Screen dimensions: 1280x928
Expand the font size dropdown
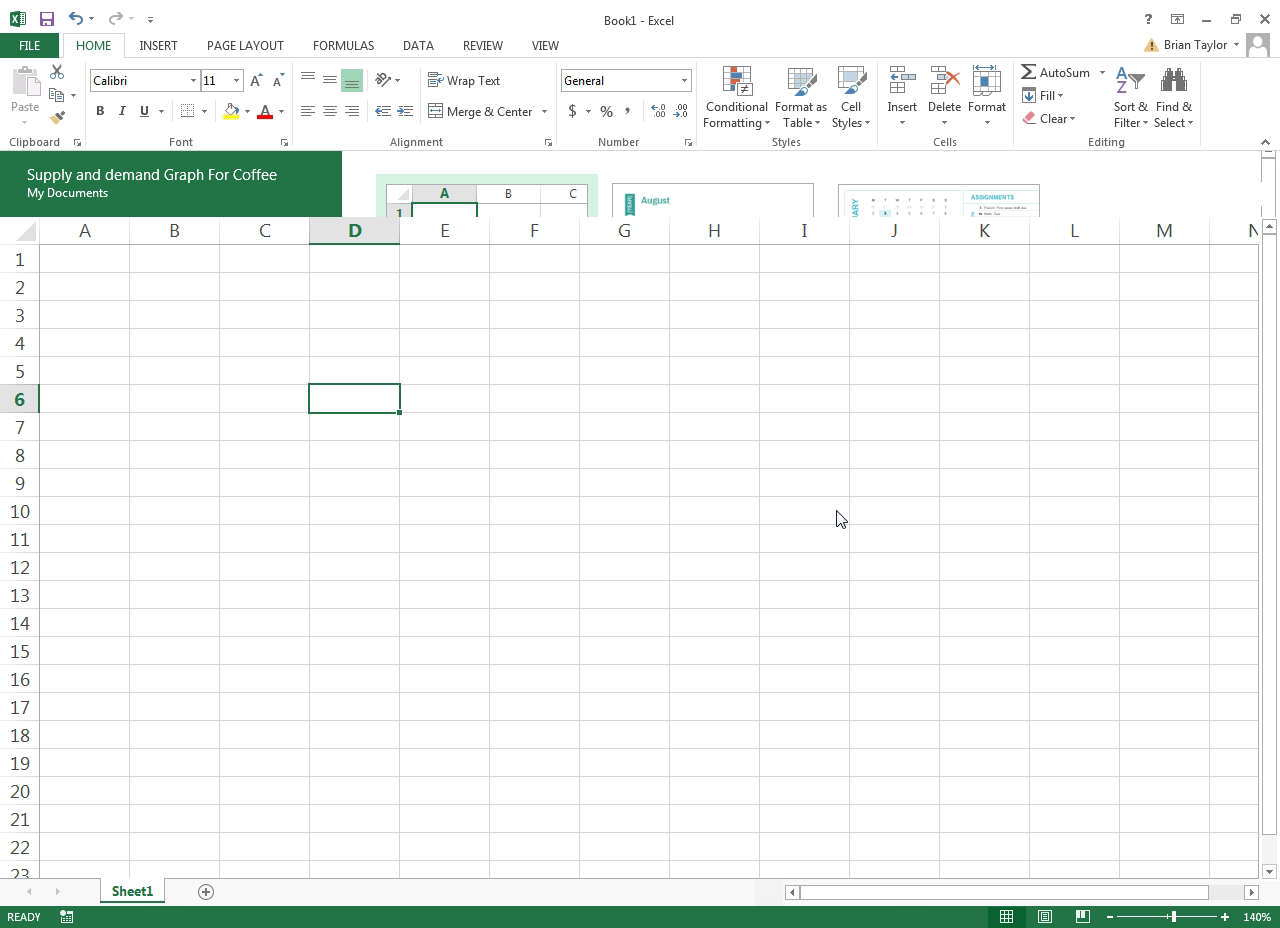237,81
